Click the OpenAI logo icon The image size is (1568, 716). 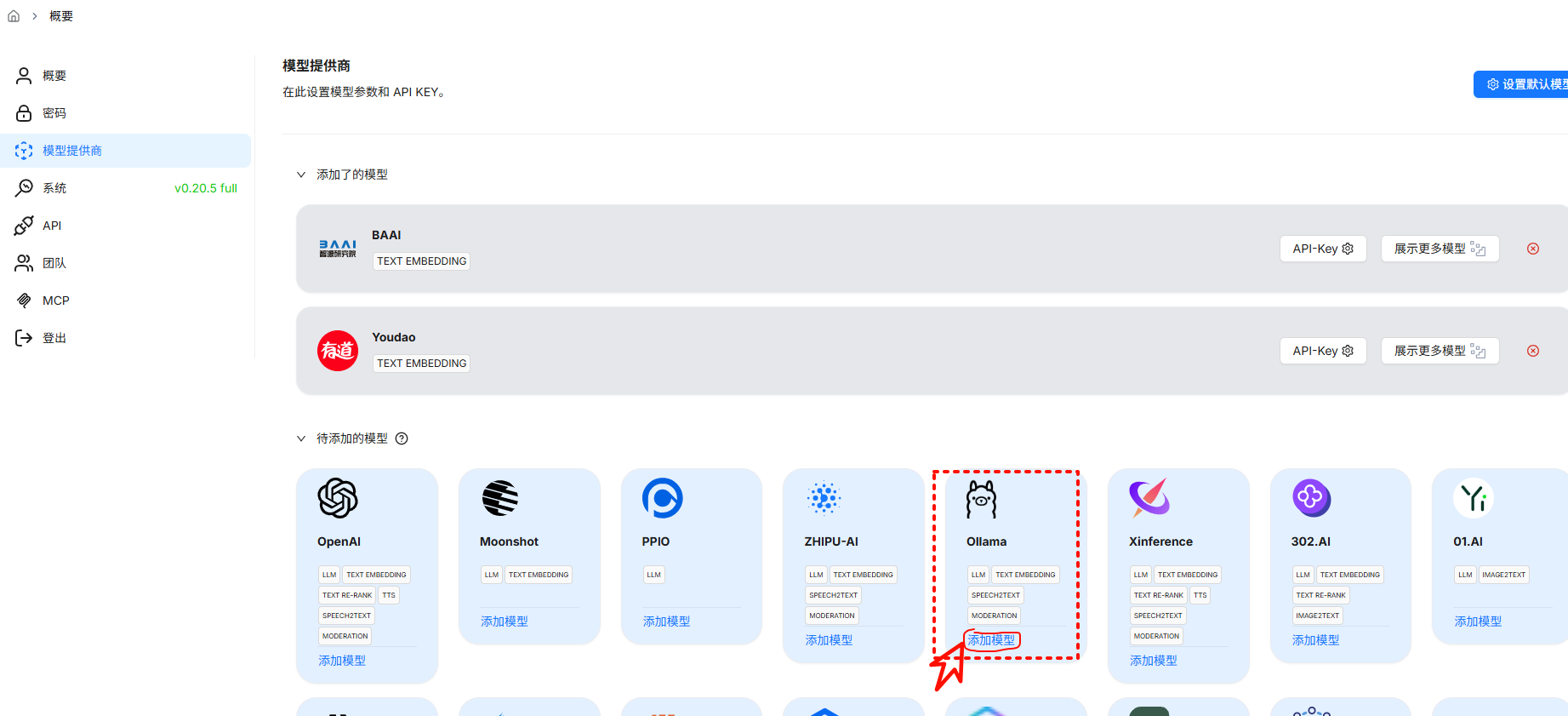pos(338,498)
